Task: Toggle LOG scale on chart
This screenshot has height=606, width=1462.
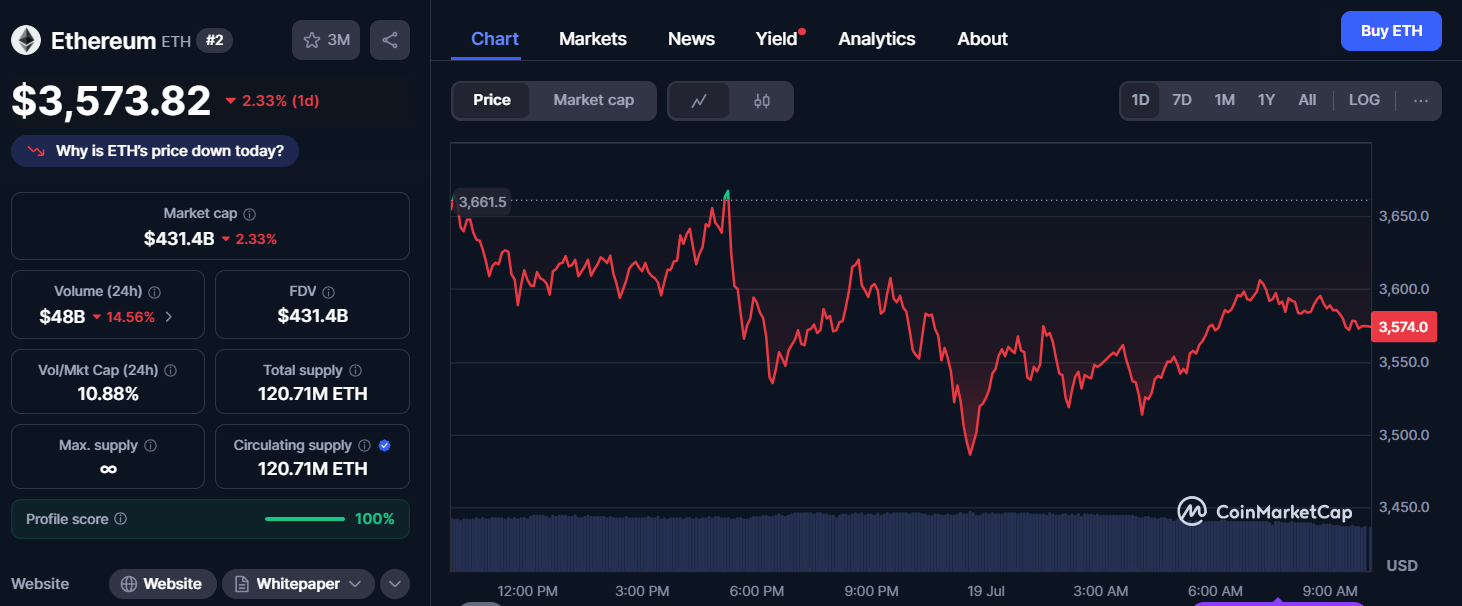Action: (x=1364, y=100)
